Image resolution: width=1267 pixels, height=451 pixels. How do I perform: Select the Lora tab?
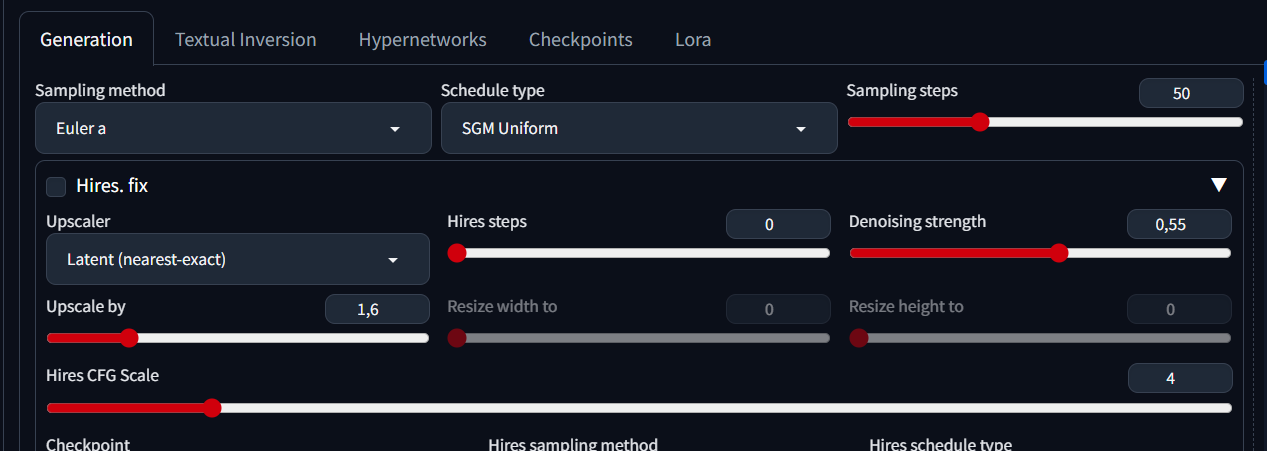pyautogui.click(x=693, y=40)
